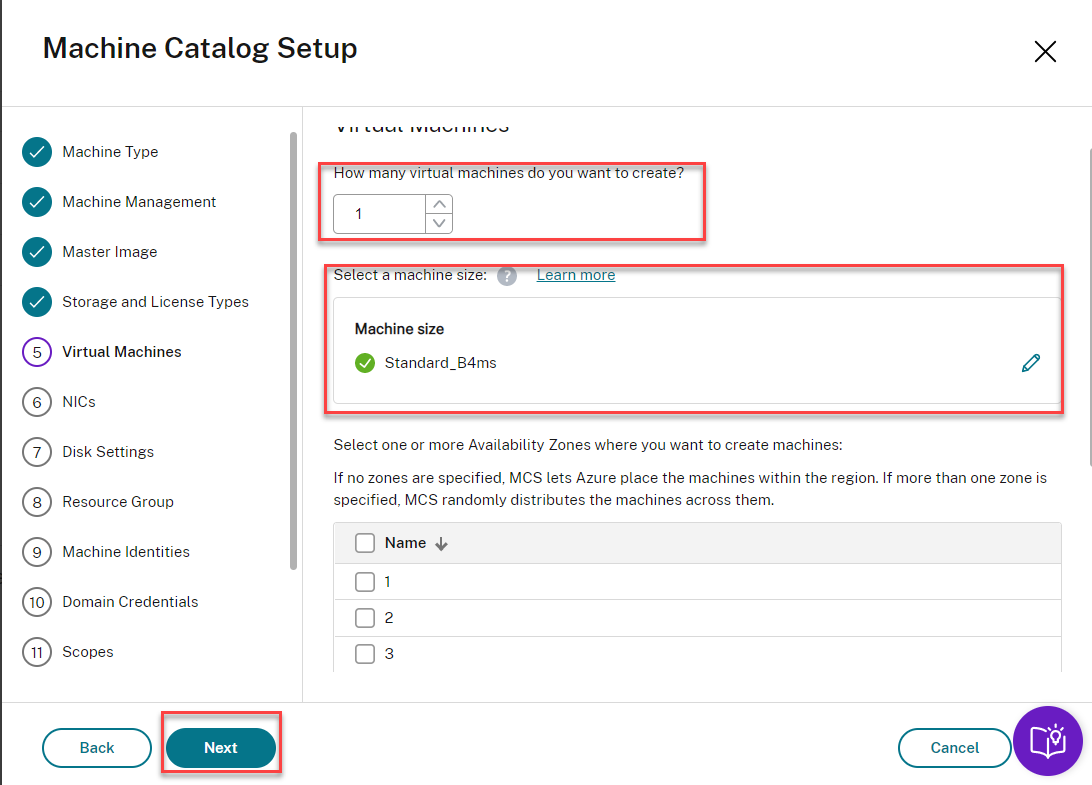1092x785 pixels.
Task: Sort zones by the Name column arrow
Action: point(441,544)
